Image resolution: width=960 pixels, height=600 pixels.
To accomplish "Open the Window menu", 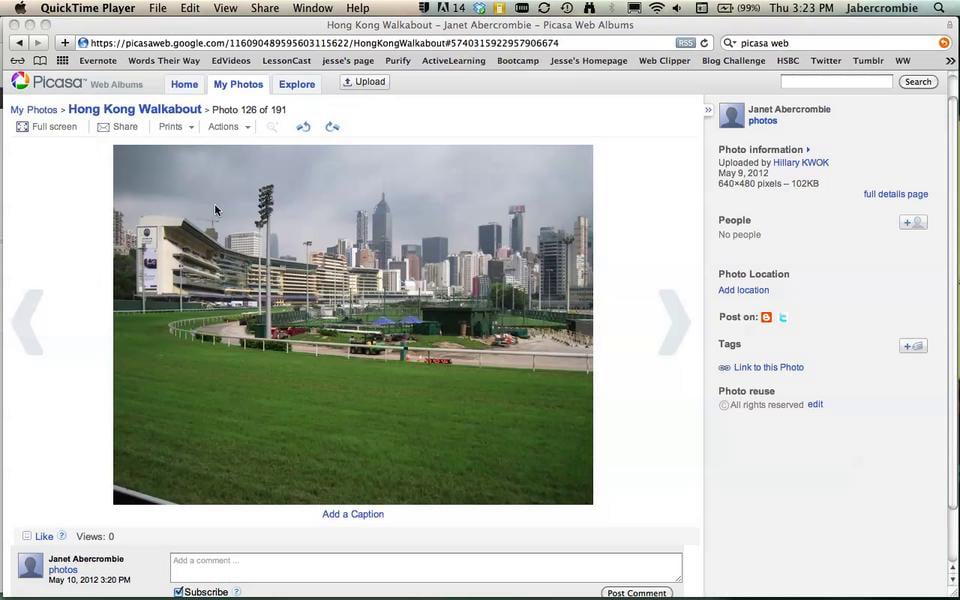I will (x=312, y=8).
